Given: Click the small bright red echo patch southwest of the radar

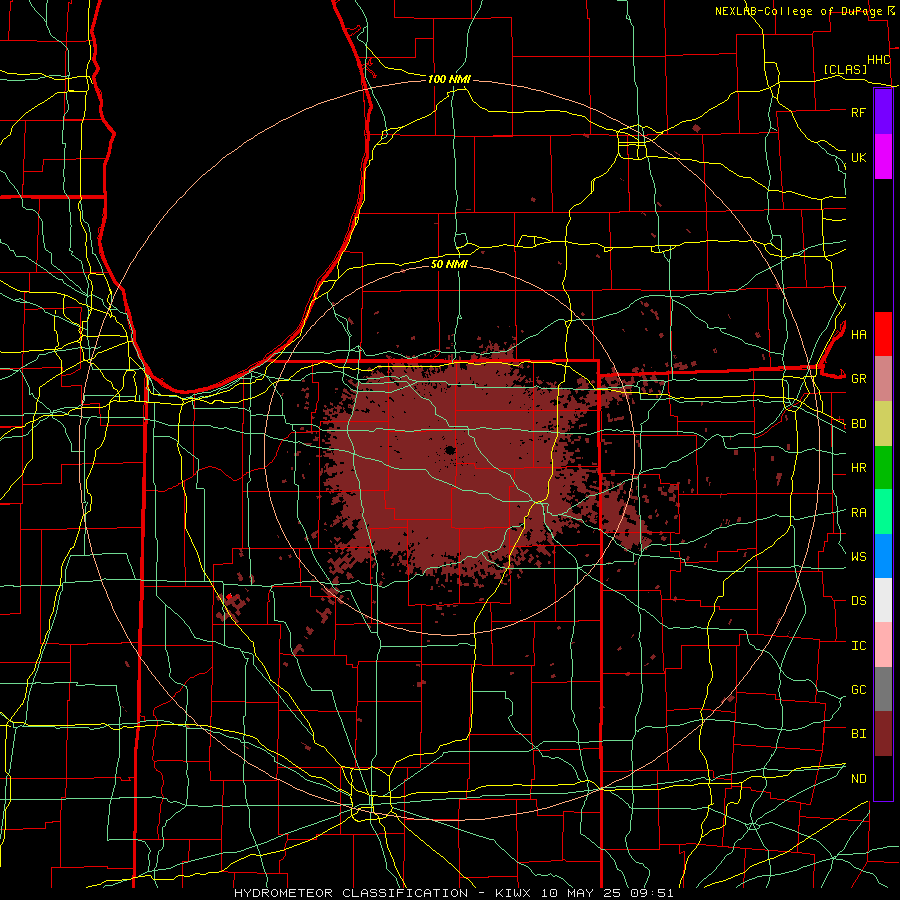Looking at the screenshot, I should (x=229, y=599).
